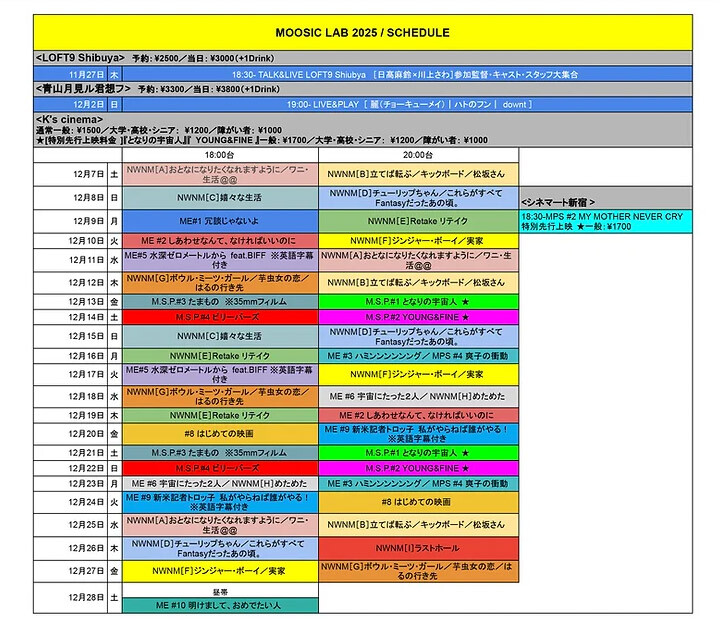This screenshot has height=641, width=720.
Task: Click NWNM[G] in the 12月27日 20:00 slot
Action: 418,571
